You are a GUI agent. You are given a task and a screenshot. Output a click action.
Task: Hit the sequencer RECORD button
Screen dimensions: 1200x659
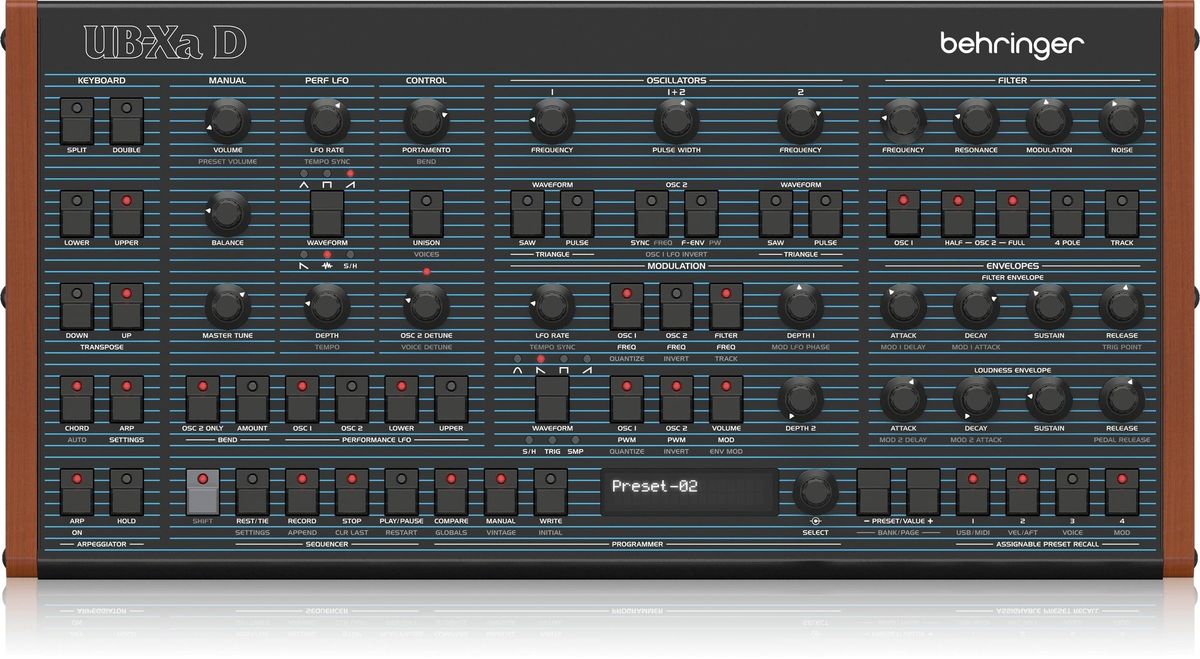tap(302, 491)
